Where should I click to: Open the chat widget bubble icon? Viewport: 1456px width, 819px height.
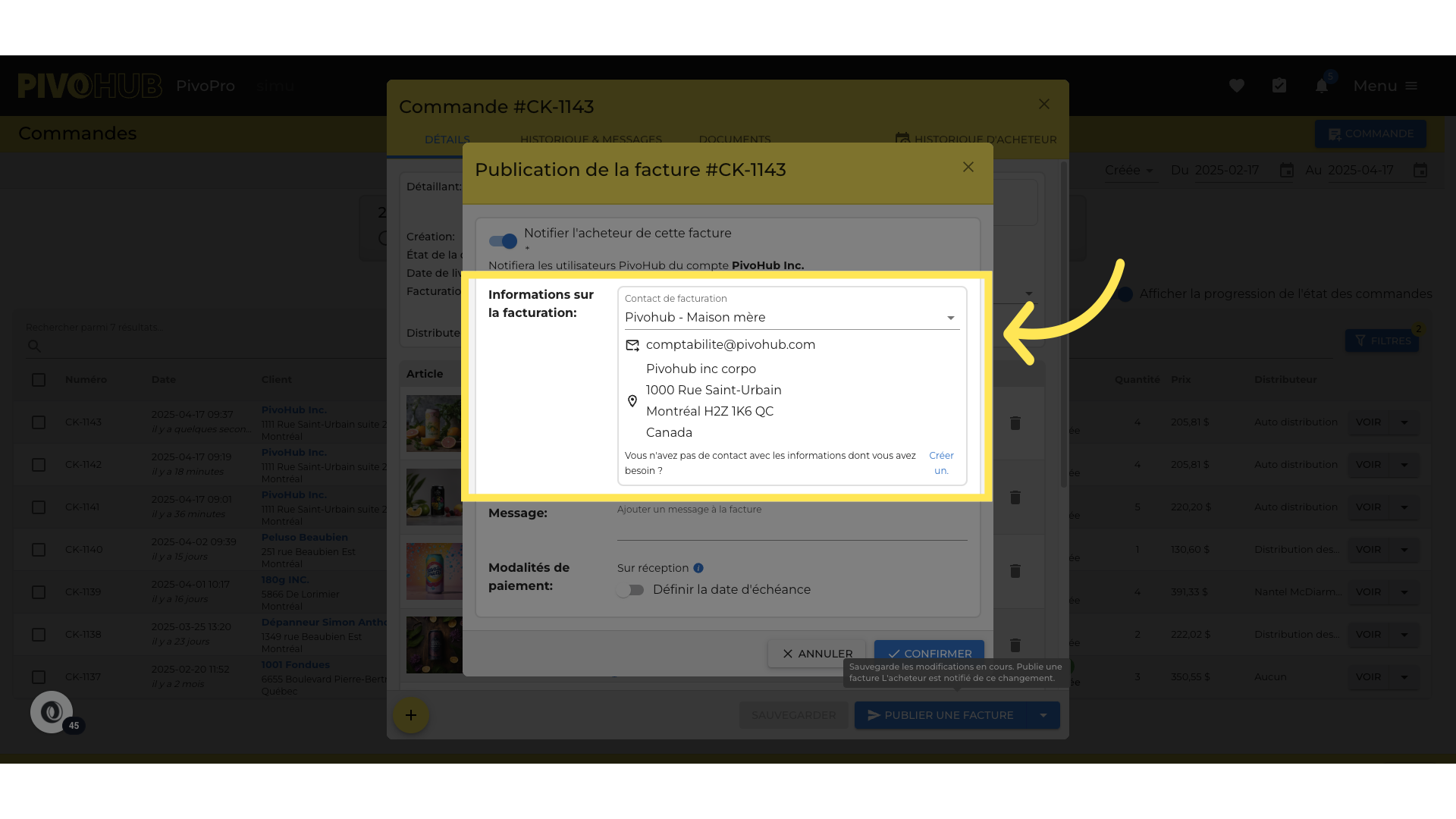[52, 712]
